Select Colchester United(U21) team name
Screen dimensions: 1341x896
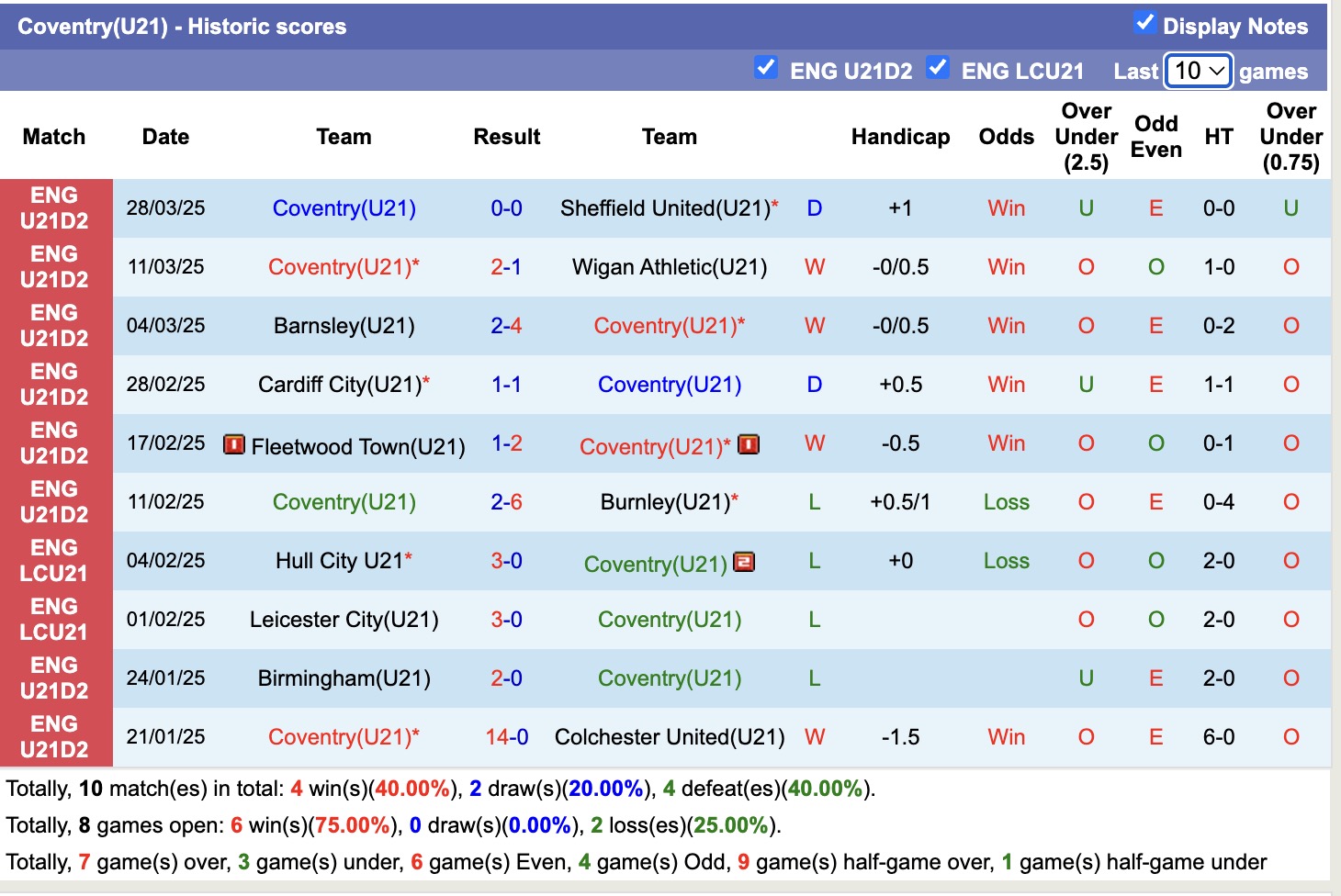tap(669, 737)
